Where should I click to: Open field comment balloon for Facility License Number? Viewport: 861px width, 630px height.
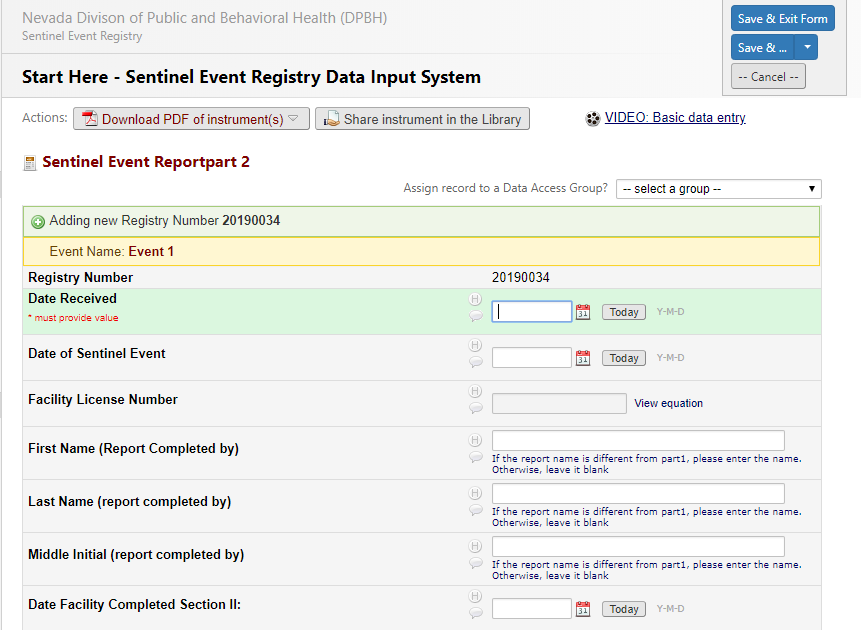476,408
